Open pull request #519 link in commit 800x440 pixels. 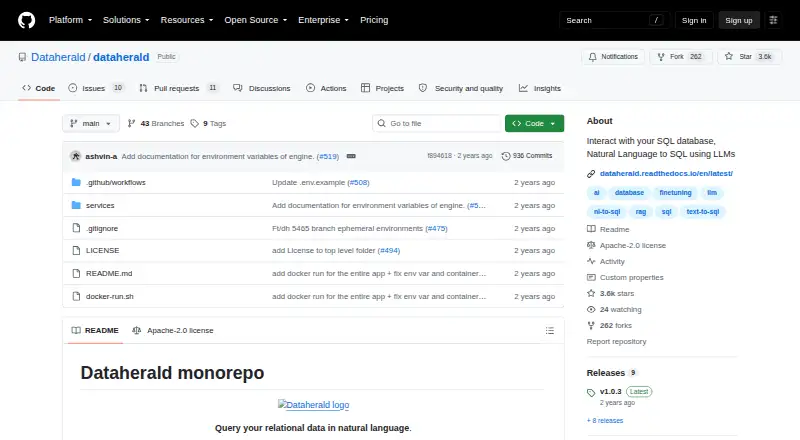coord(328,156)
